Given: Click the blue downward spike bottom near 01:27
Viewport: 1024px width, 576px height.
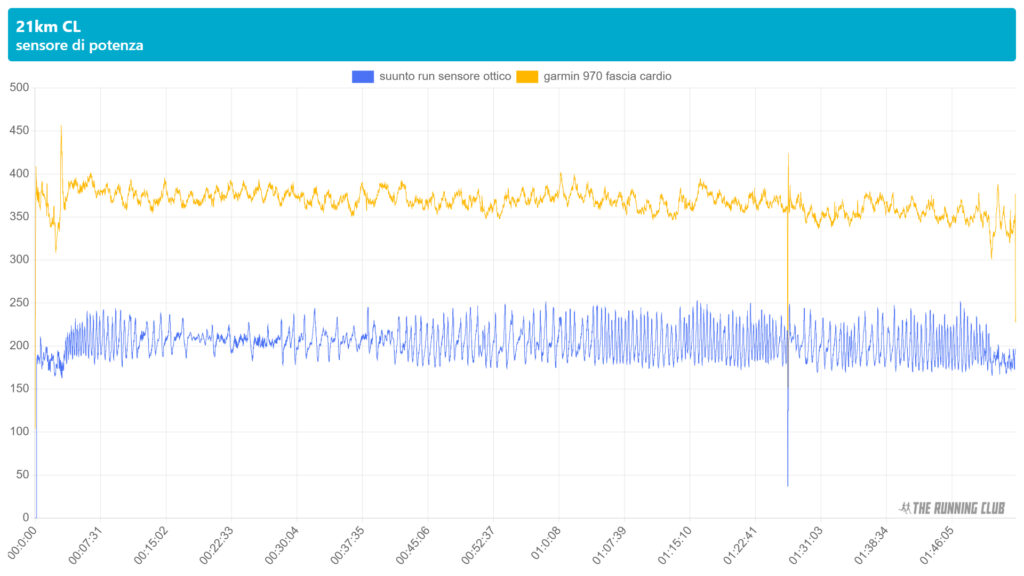Looking at the screenshot, I should tap(787, 484).
